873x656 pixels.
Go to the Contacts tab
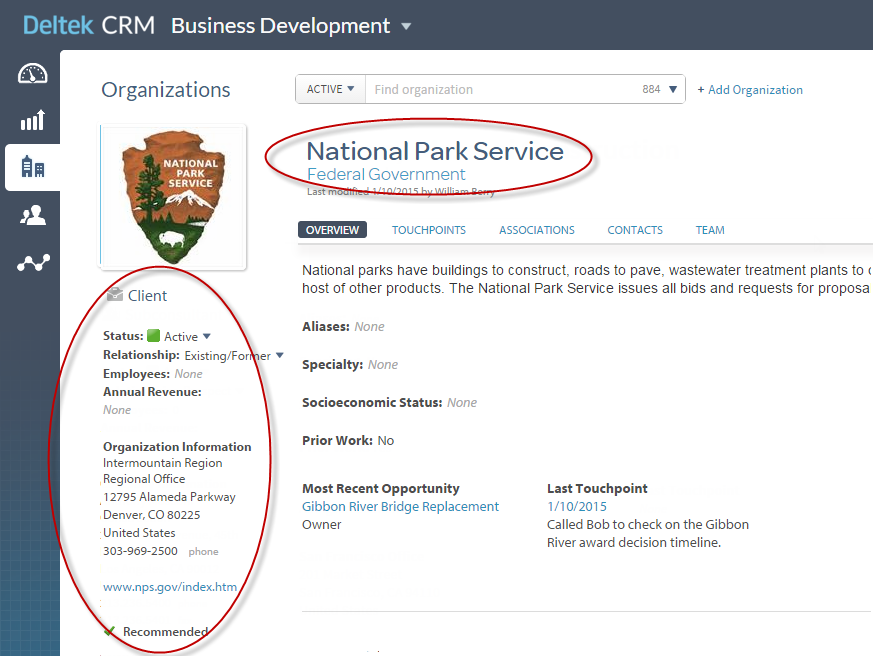tap(635, 230)
